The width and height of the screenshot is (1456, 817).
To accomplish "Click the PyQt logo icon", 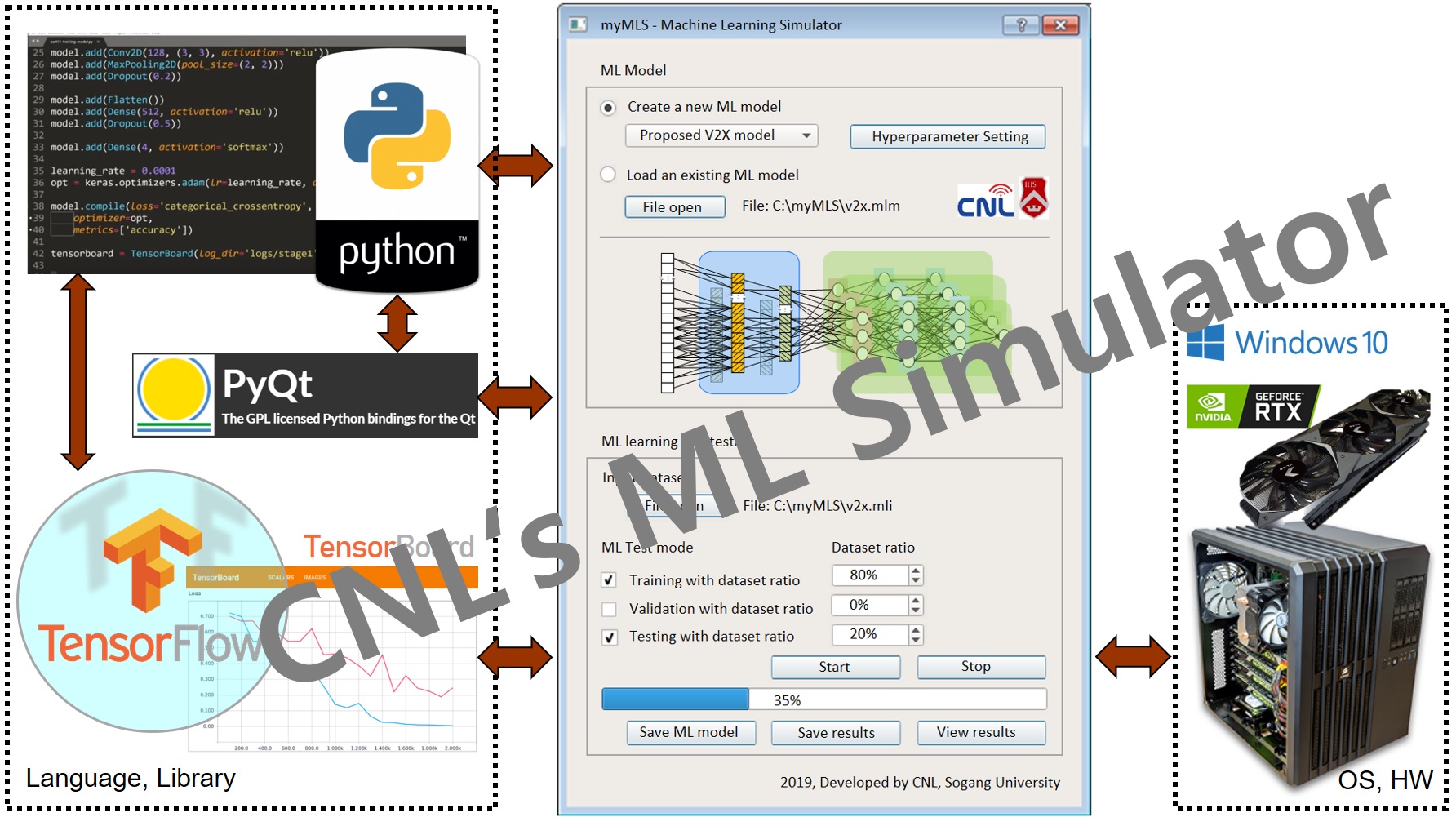I will tap(174, 395).
